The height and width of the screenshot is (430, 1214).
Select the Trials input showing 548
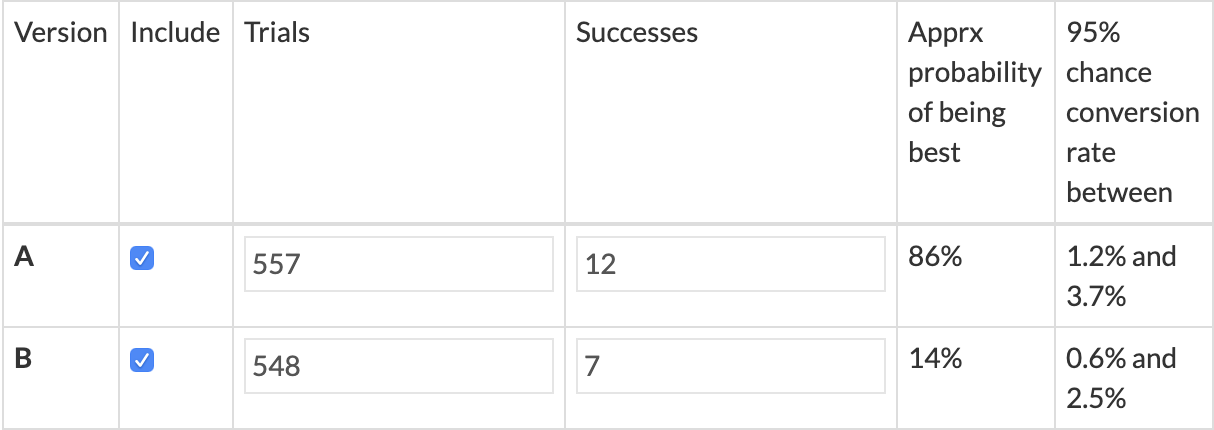coord(399,366)
